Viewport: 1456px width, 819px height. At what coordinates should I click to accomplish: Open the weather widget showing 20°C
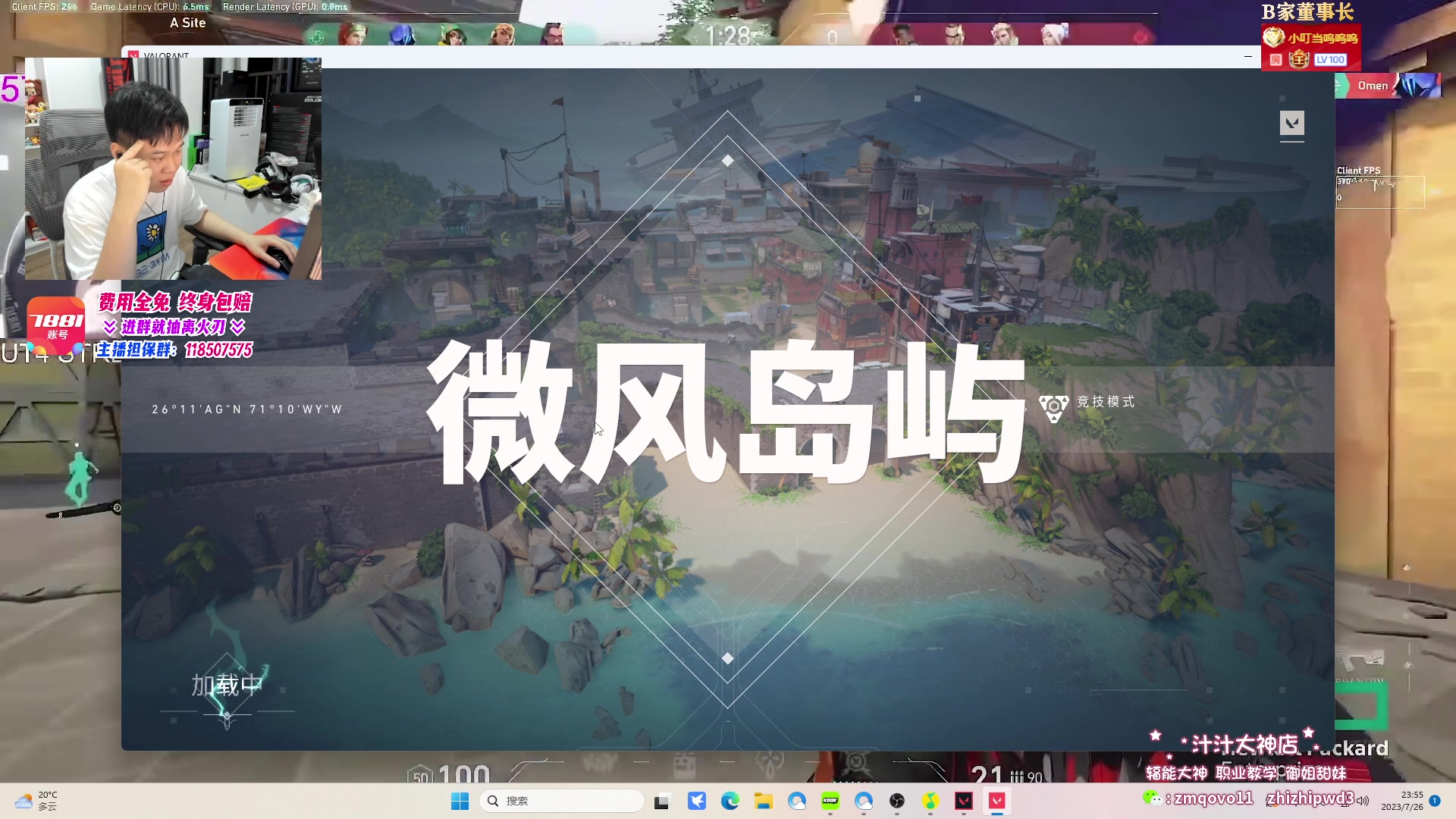(x=36, y=801)
